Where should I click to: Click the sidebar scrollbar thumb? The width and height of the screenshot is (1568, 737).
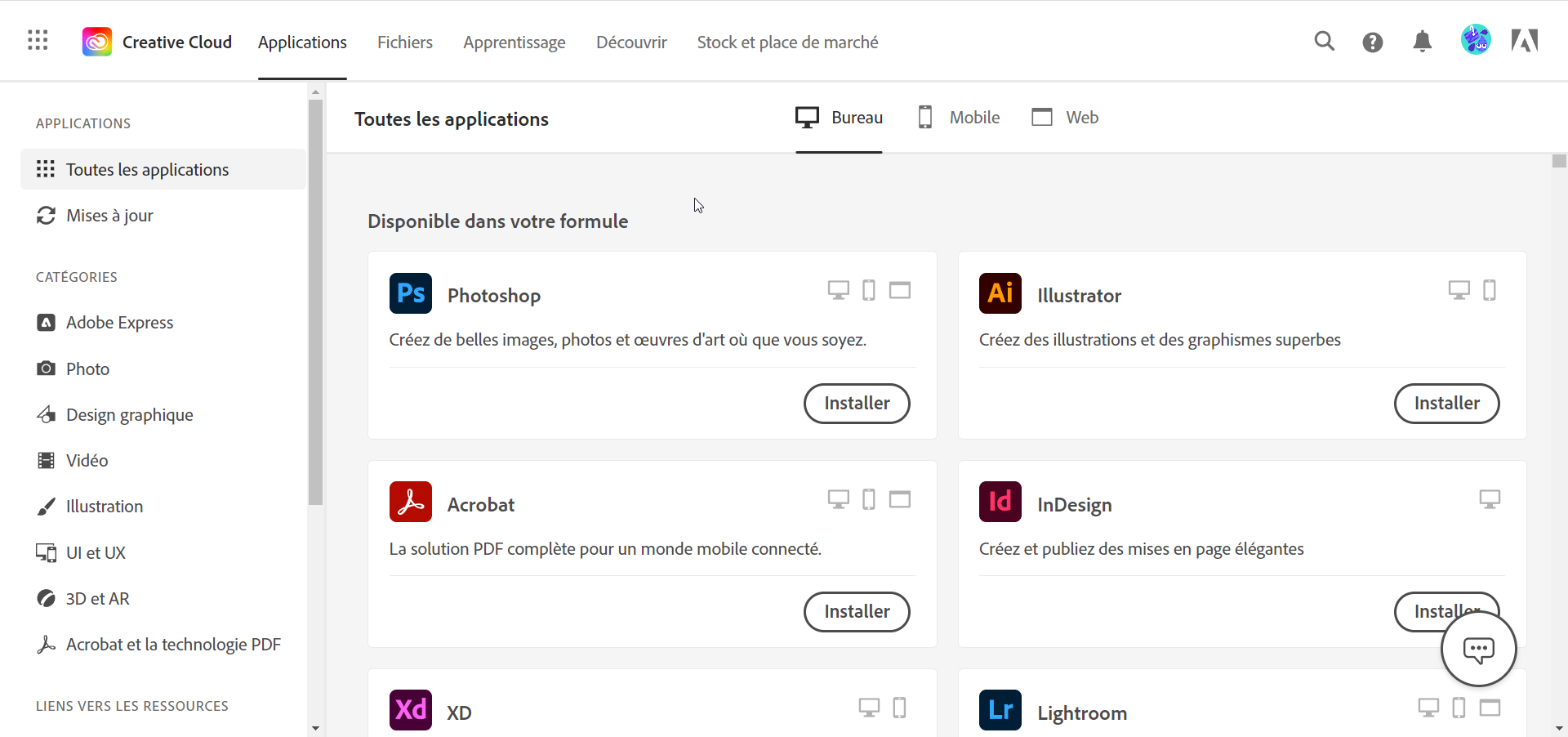(315, 302)
